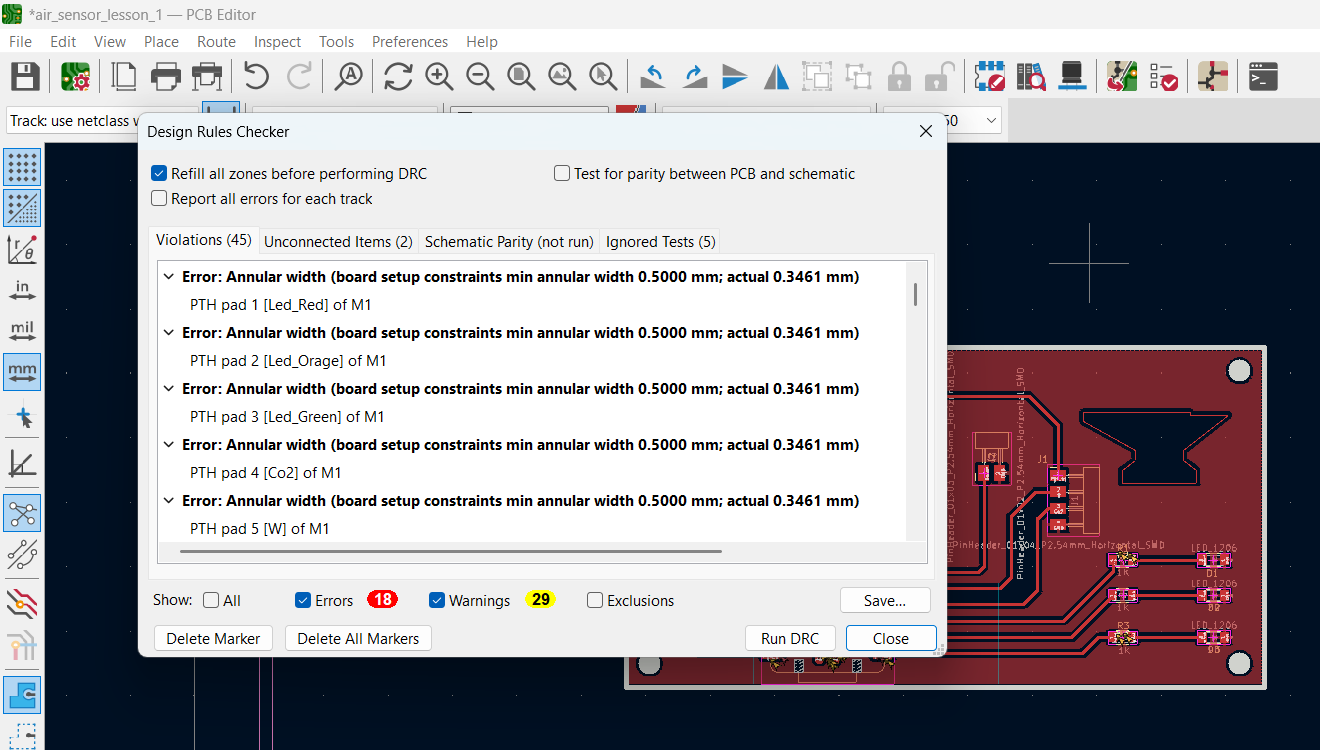Update PCB from schematic icon
This screenshot has width=1320, height=750.
(1122, 76)
